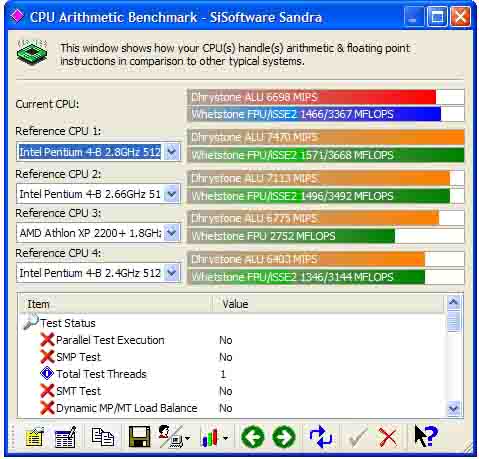The image size is (479, 459).
Task: Copy results with the copy pages icon
Action: 102,436
